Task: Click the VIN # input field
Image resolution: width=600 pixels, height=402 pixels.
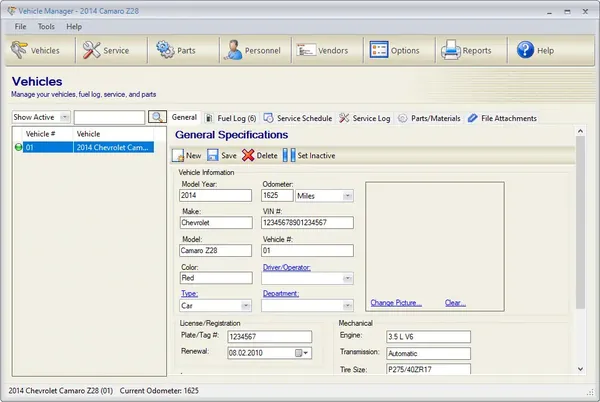Action: [307, 223]
